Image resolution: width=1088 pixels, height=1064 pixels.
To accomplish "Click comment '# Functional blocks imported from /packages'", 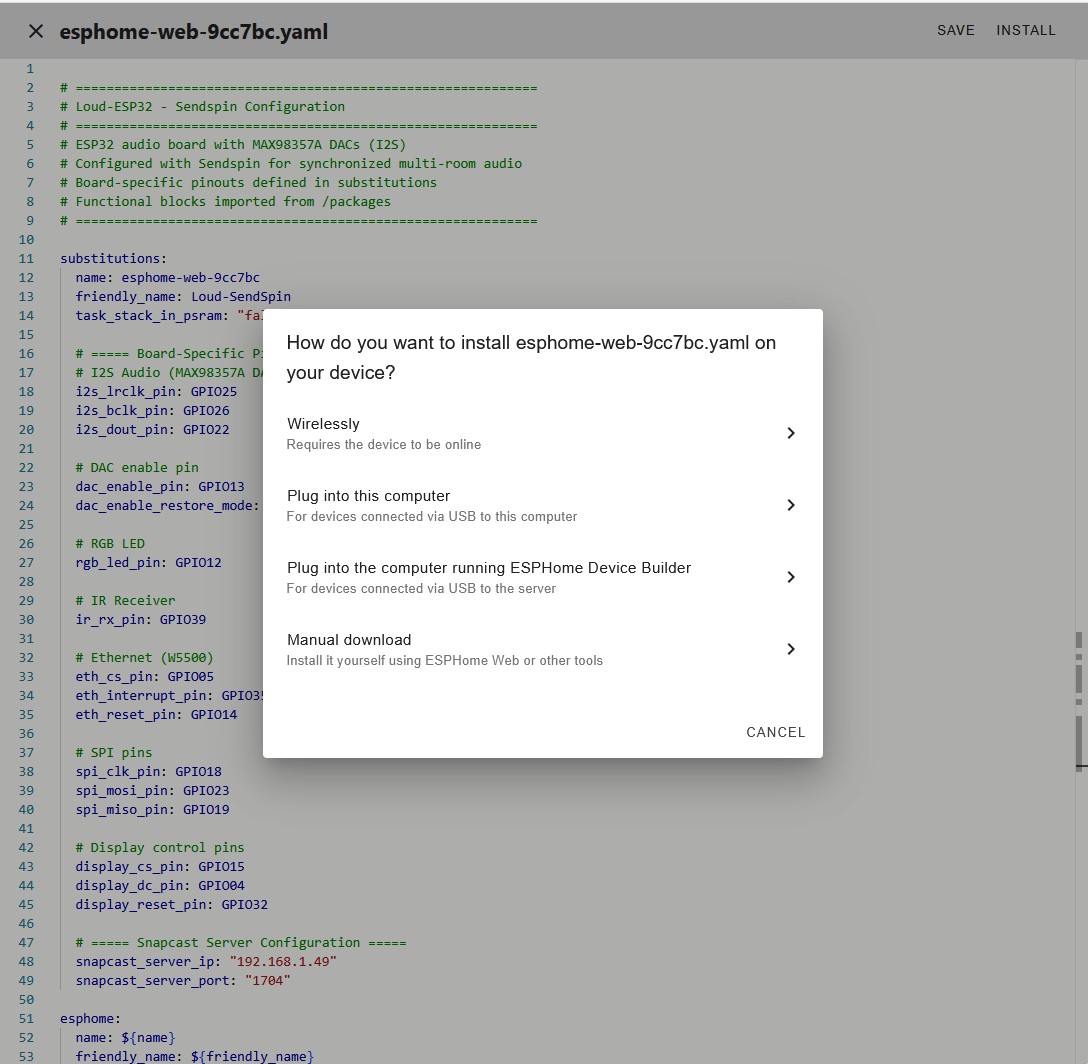I will point(226,201).
